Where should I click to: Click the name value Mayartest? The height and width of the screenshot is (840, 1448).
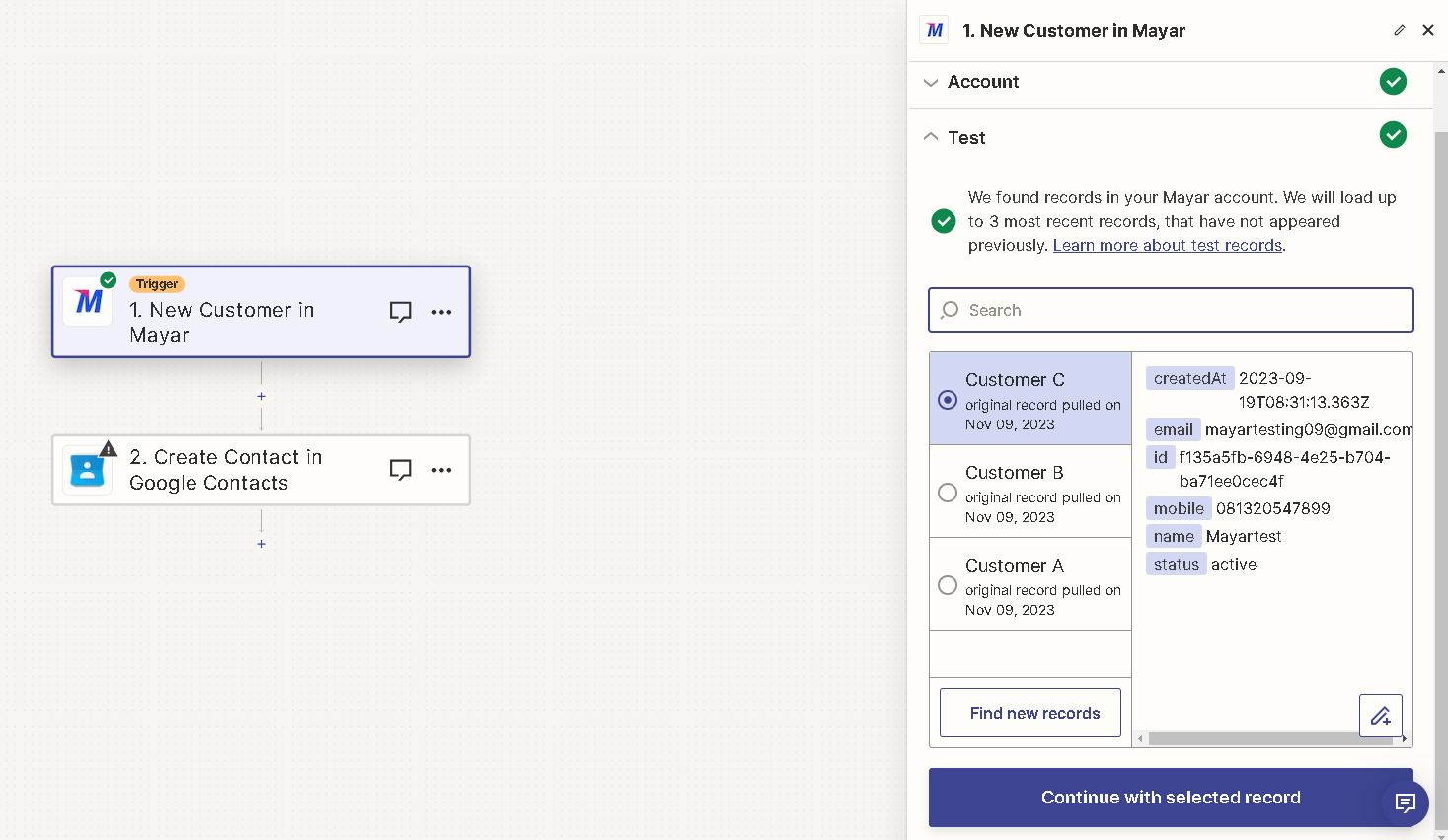[1244, 536]
